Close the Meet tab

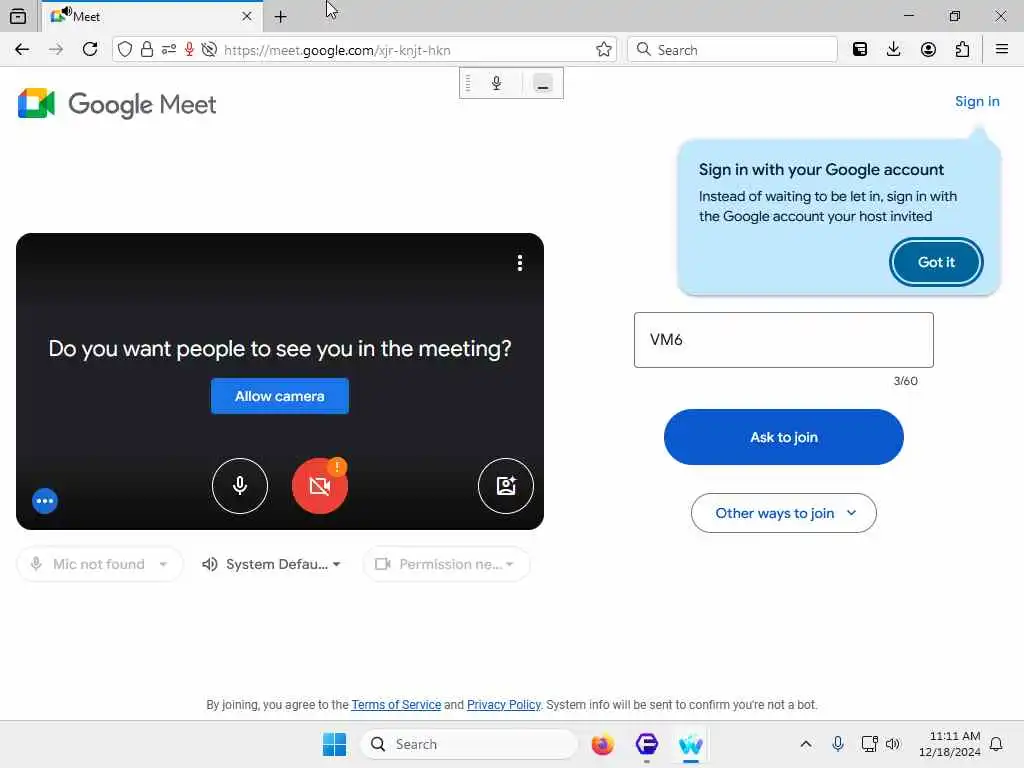247,16
